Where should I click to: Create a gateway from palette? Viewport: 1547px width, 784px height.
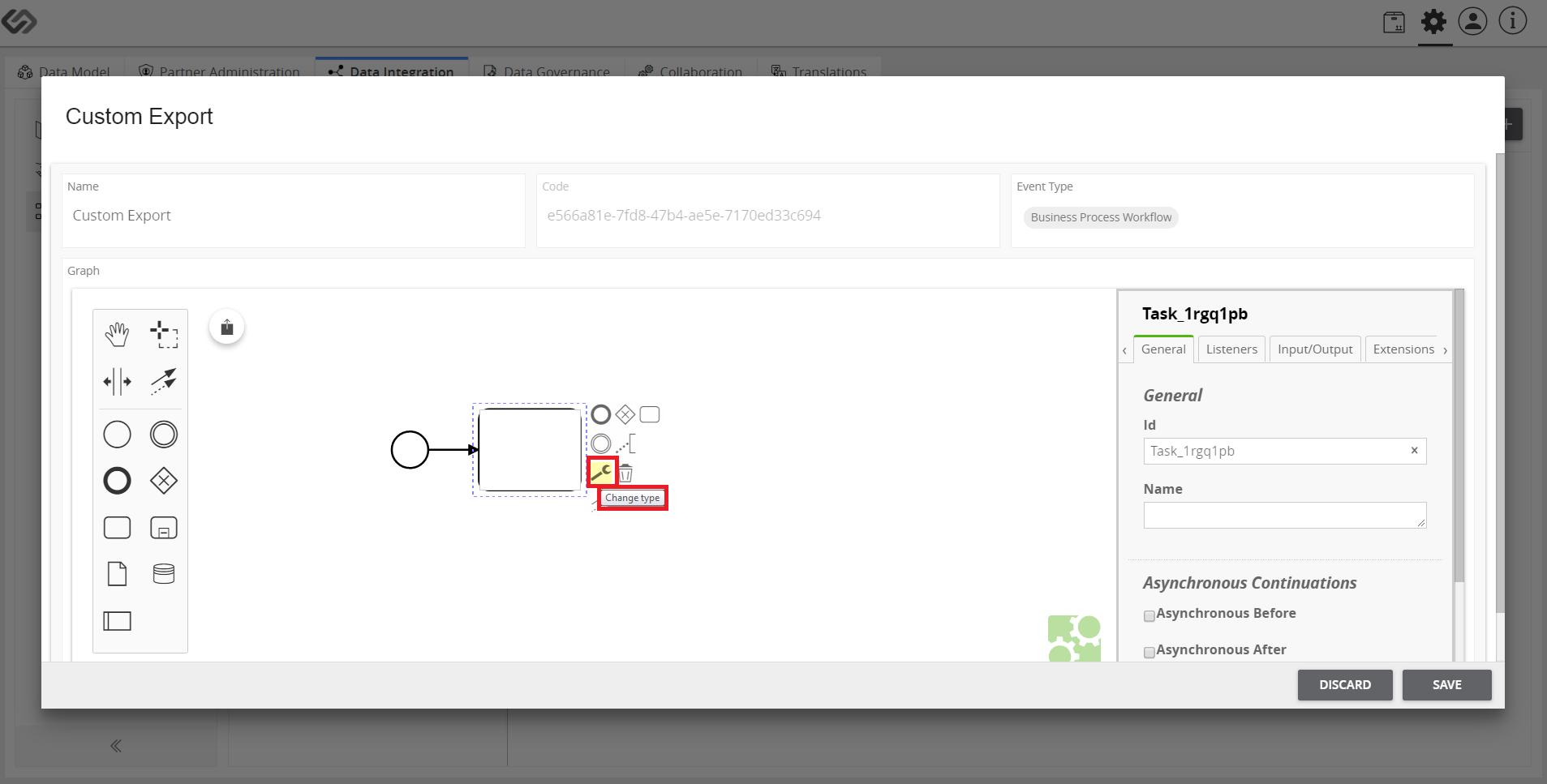click(x=164, y=481)
